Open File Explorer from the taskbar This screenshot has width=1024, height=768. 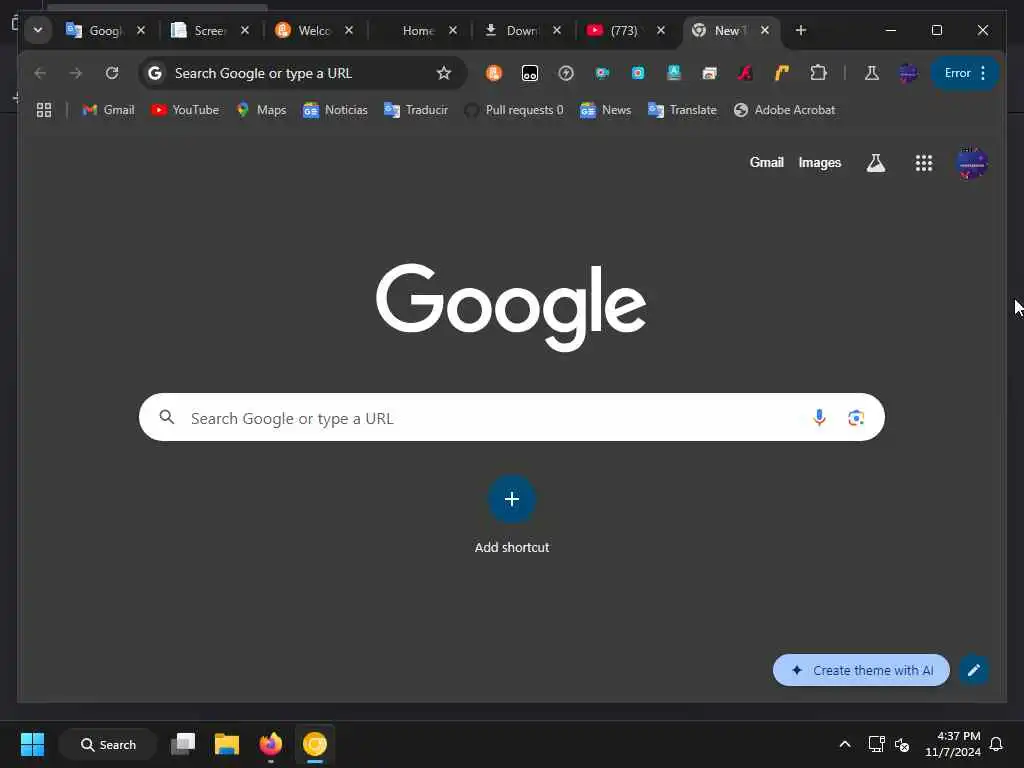click(227, 744)
